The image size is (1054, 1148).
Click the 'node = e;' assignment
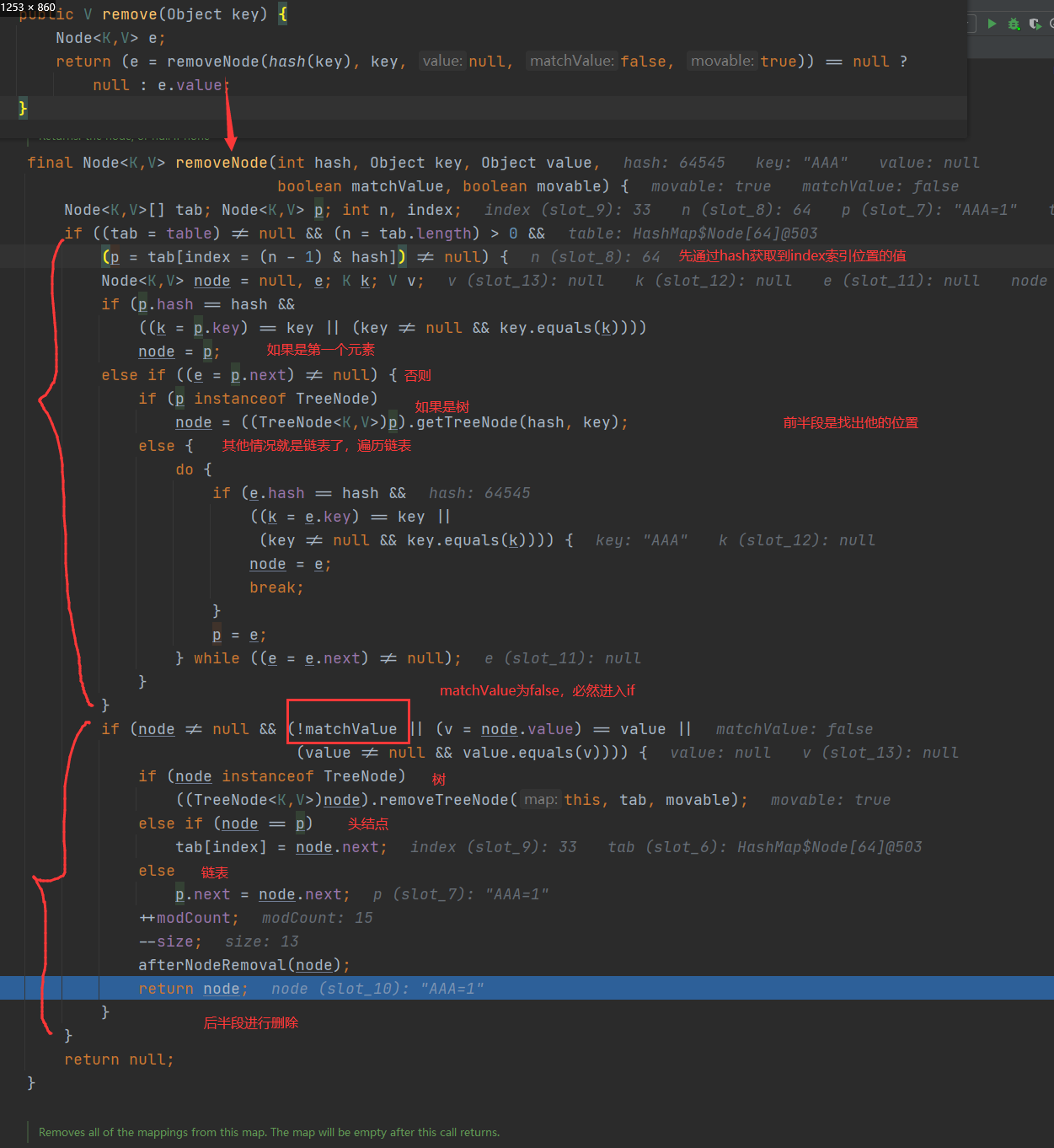[291, 564]
